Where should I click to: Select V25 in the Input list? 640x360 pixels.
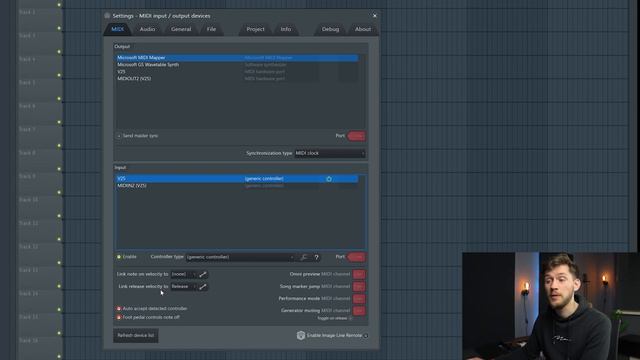(237, 179)
